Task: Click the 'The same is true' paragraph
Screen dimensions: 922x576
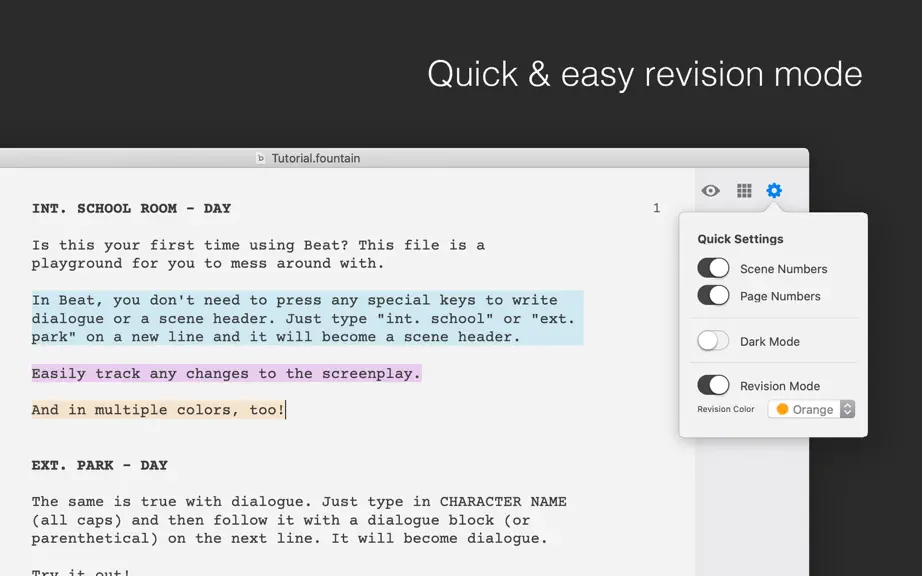Action: [x=299, y=520]
